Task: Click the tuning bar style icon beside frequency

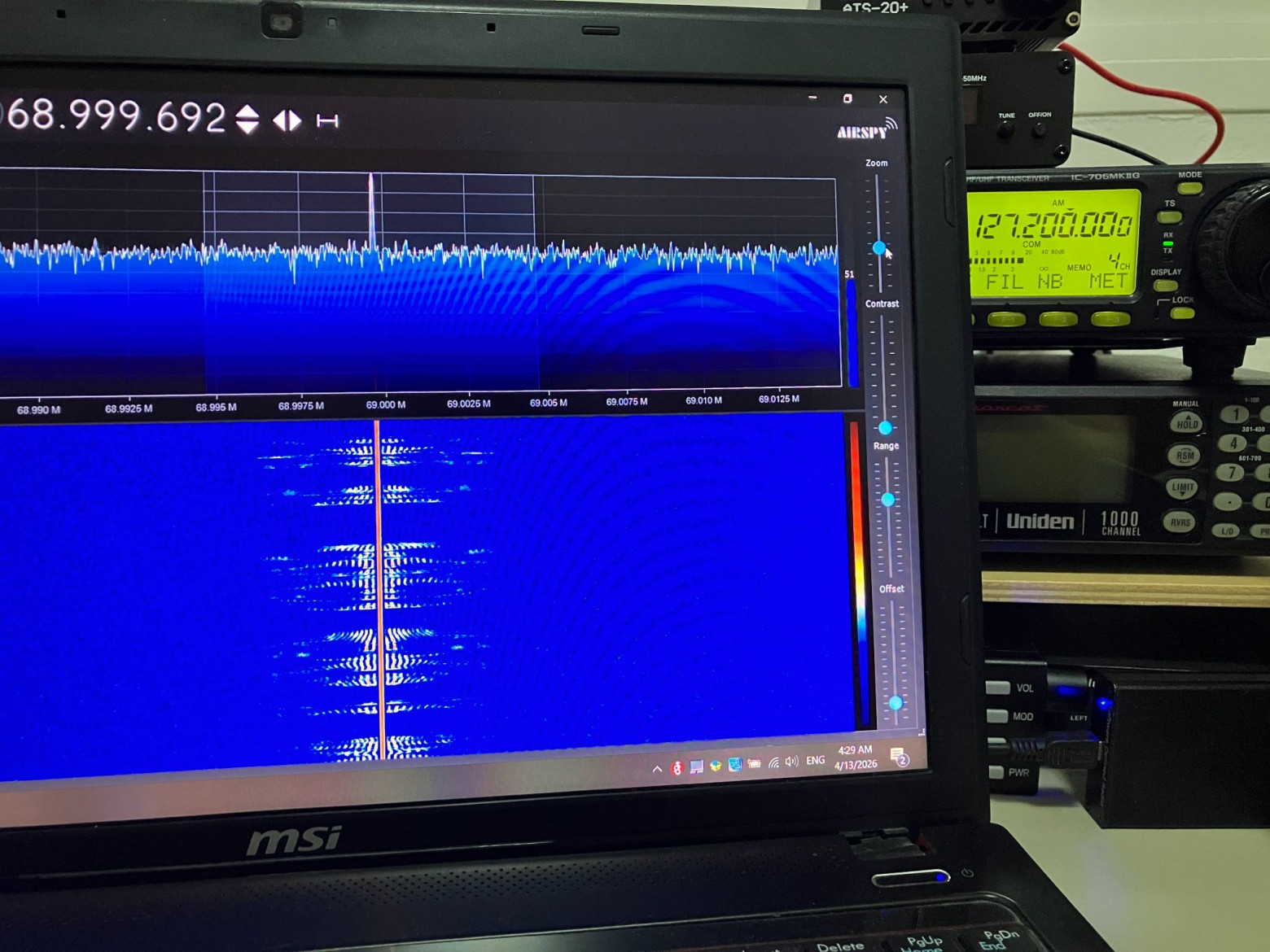Action: tap(327, 121)
